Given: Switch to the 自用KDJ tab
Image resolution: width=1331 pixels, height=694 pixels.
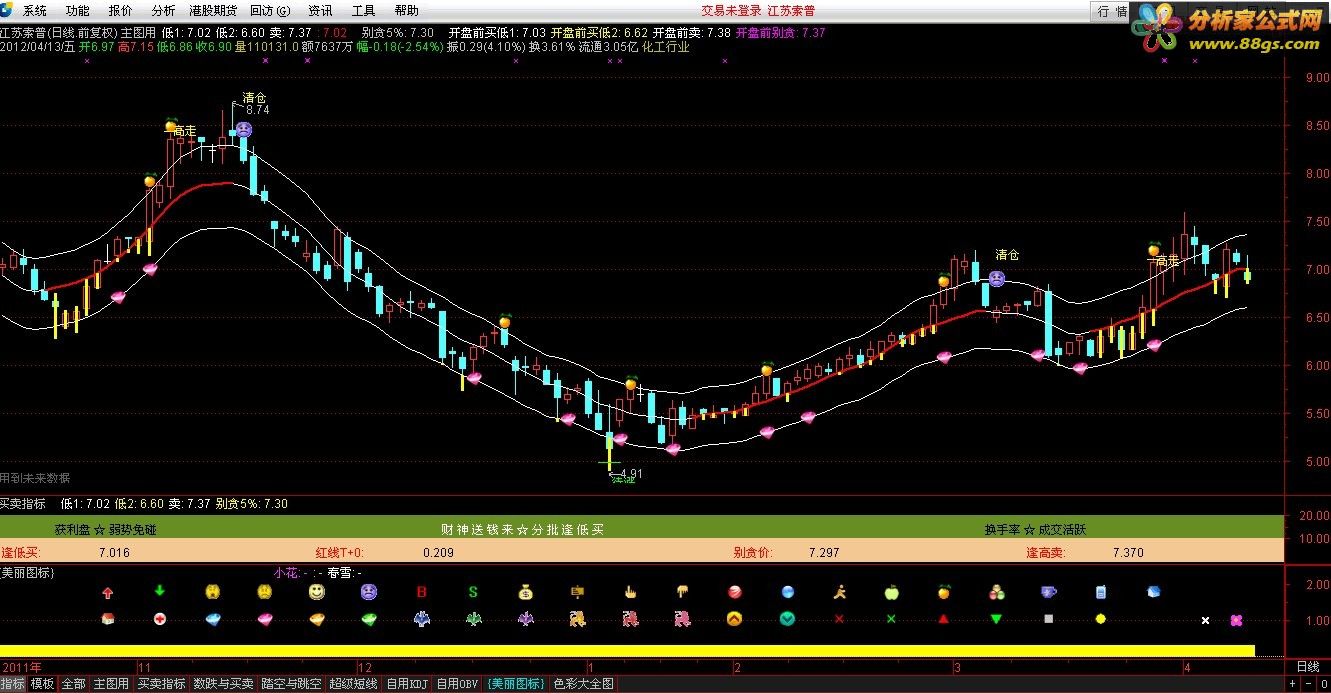Looking at the screenshot, I should click(407, 684).
